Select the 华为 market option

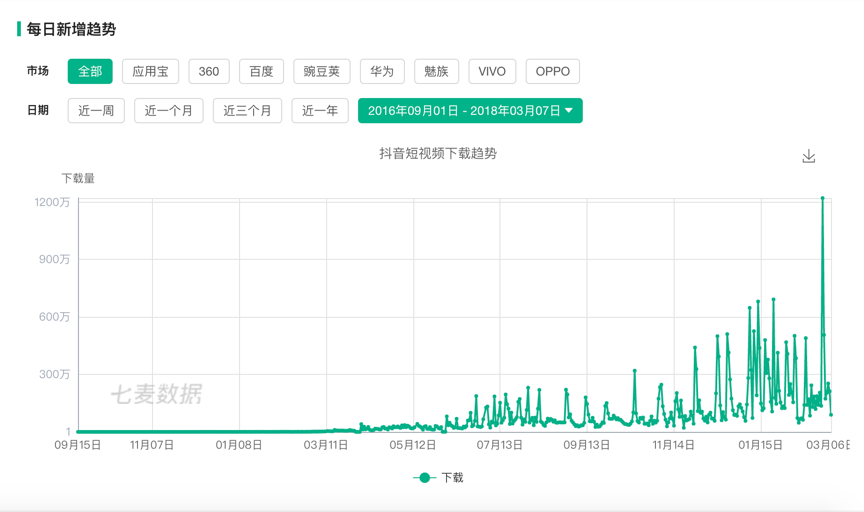tap(382, 72)
